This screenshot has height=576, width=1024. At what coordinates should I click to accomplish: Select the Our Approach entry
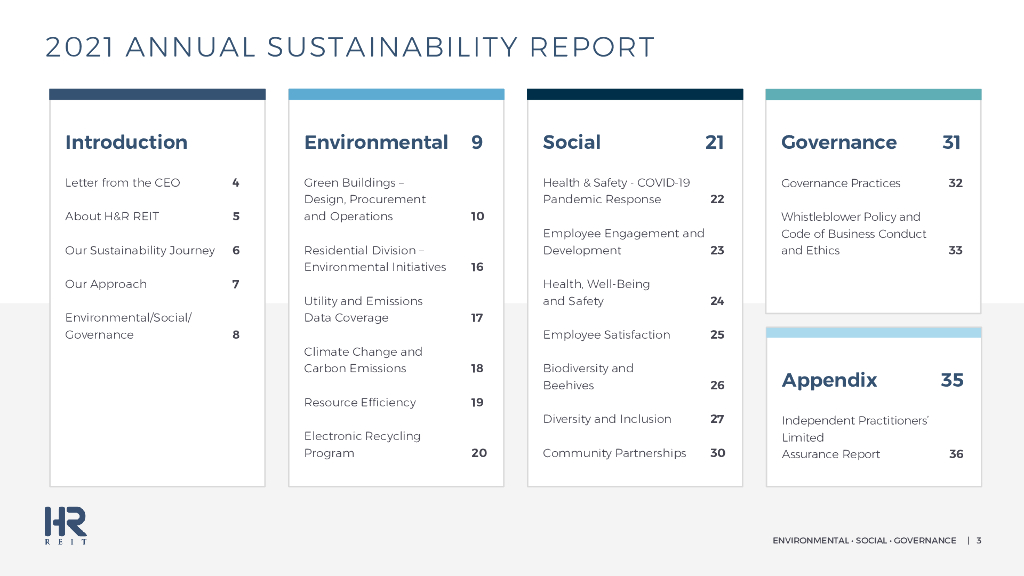tap(106, 284)
